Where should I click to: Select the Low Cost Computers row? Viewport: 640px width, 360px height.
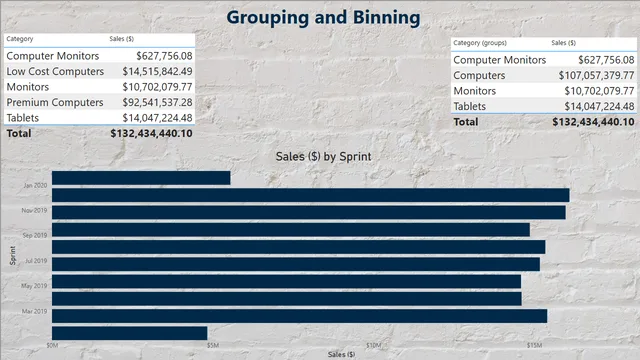point(100,71)
